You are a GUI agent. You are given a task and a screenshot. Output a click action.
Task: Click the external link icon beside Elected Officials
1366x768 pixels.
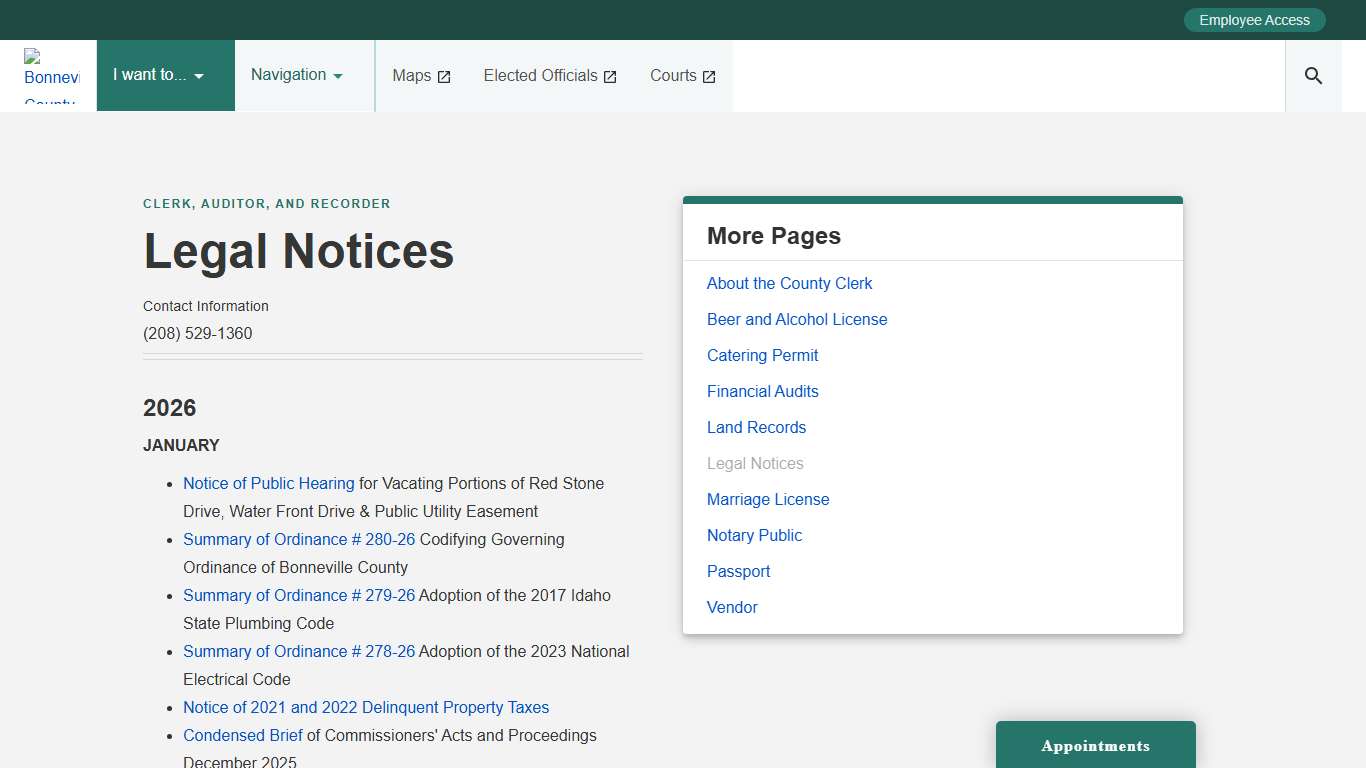point(610,75)
